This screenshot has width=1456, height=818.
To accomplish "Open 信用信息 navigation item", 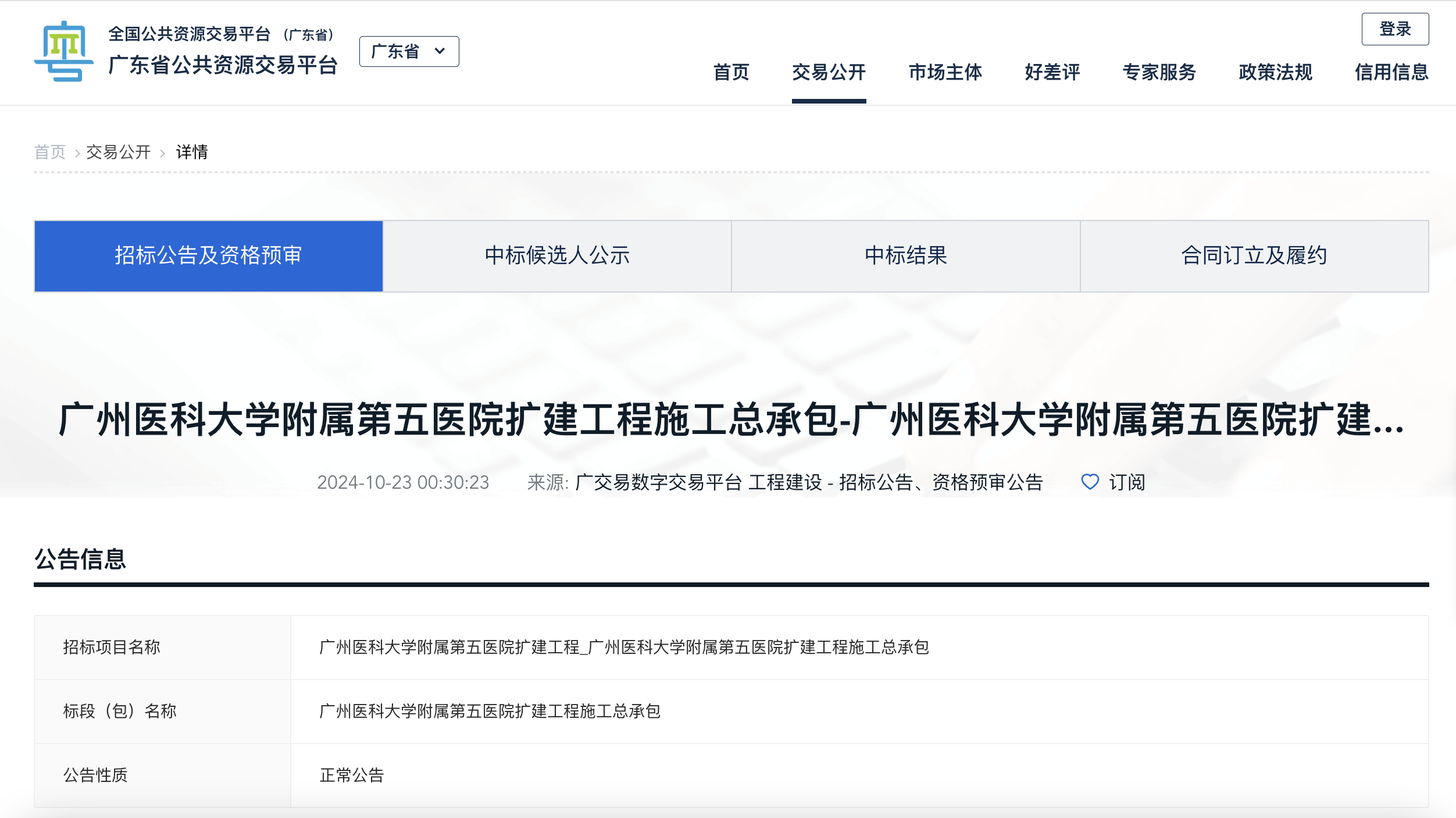I will 1391,72.
